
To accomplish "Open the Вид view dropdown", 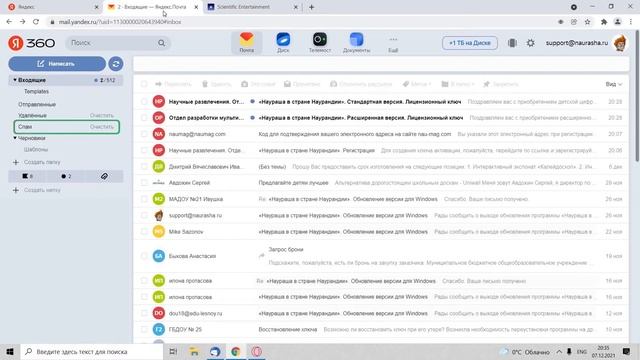I will click(613, 84).
